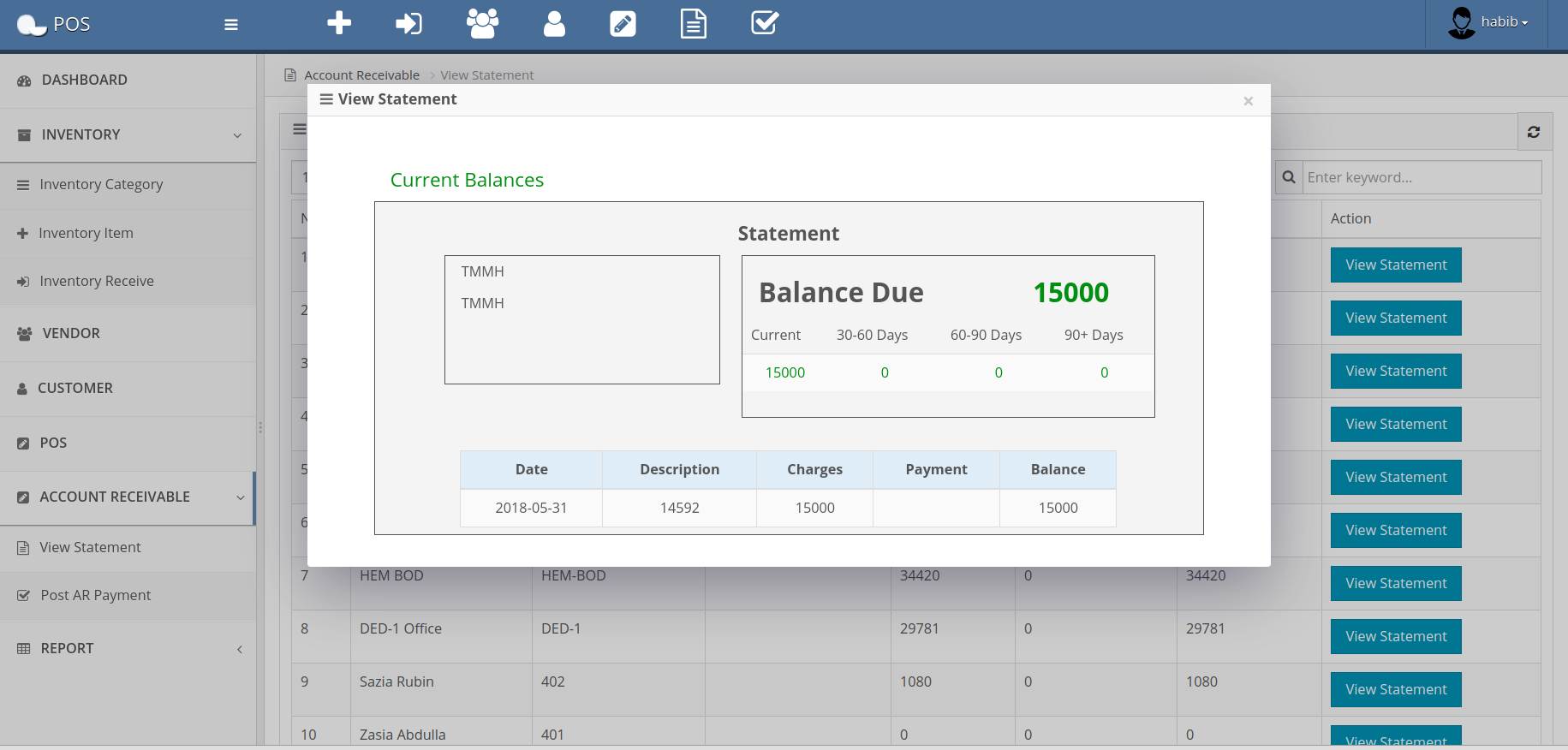This screenshot has height=750, width=1568.
Task: Expand the Inventory menu section
Action: click(x=128, y=134)
